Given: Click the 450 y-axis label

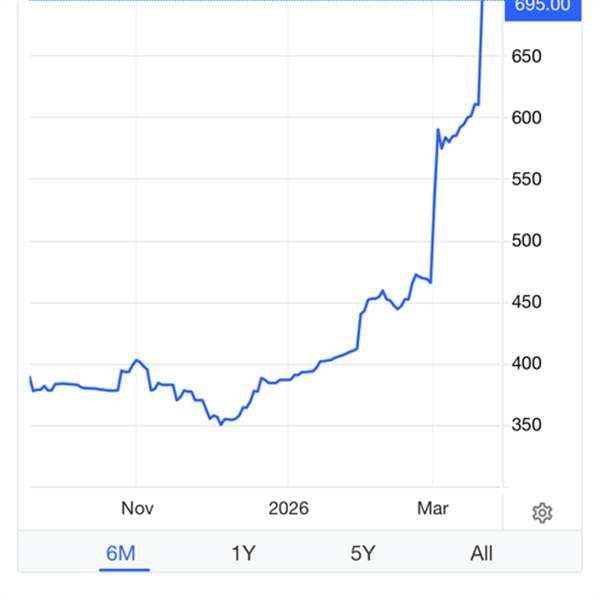Looking at the screenshot, I should 526,302.
